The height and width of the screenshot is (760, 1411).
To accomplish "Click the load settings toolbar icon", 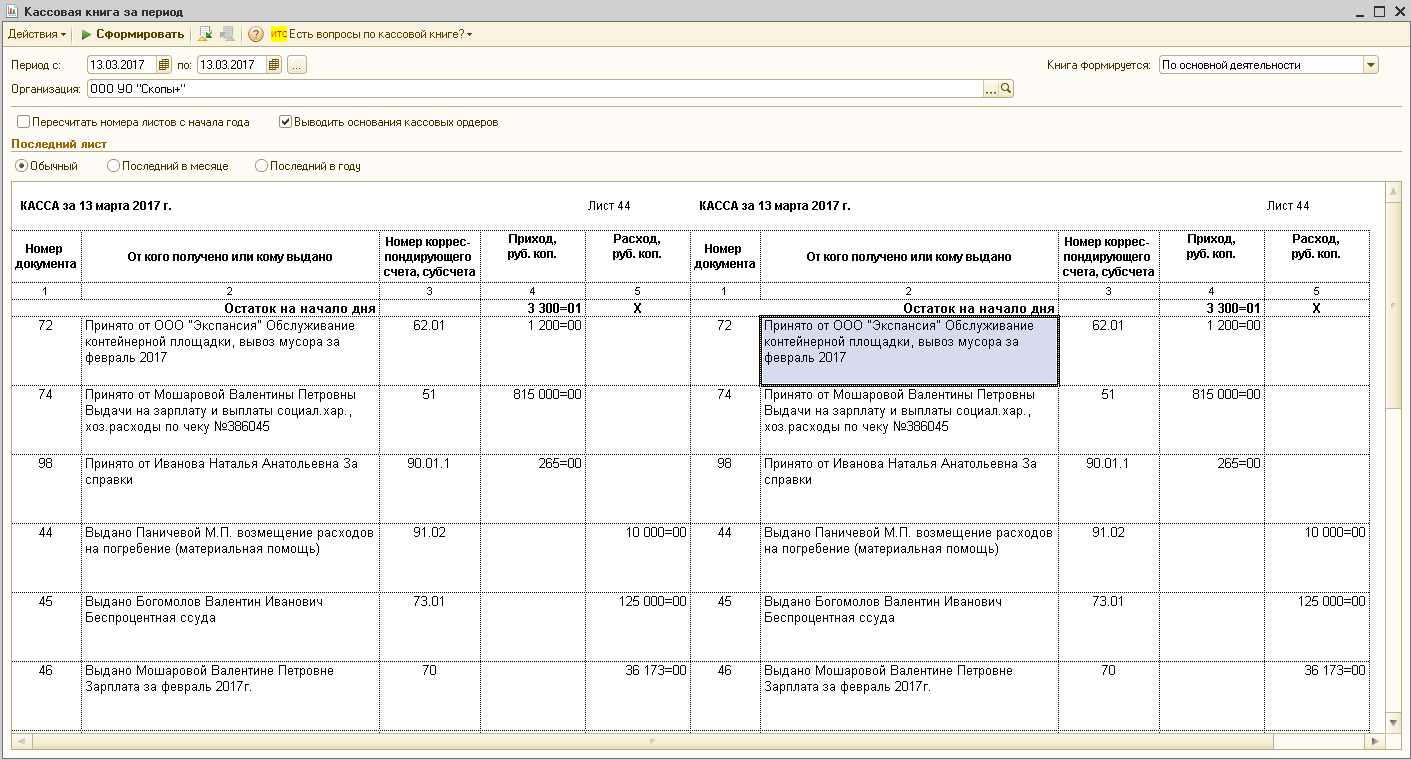I will click(205, 34).
